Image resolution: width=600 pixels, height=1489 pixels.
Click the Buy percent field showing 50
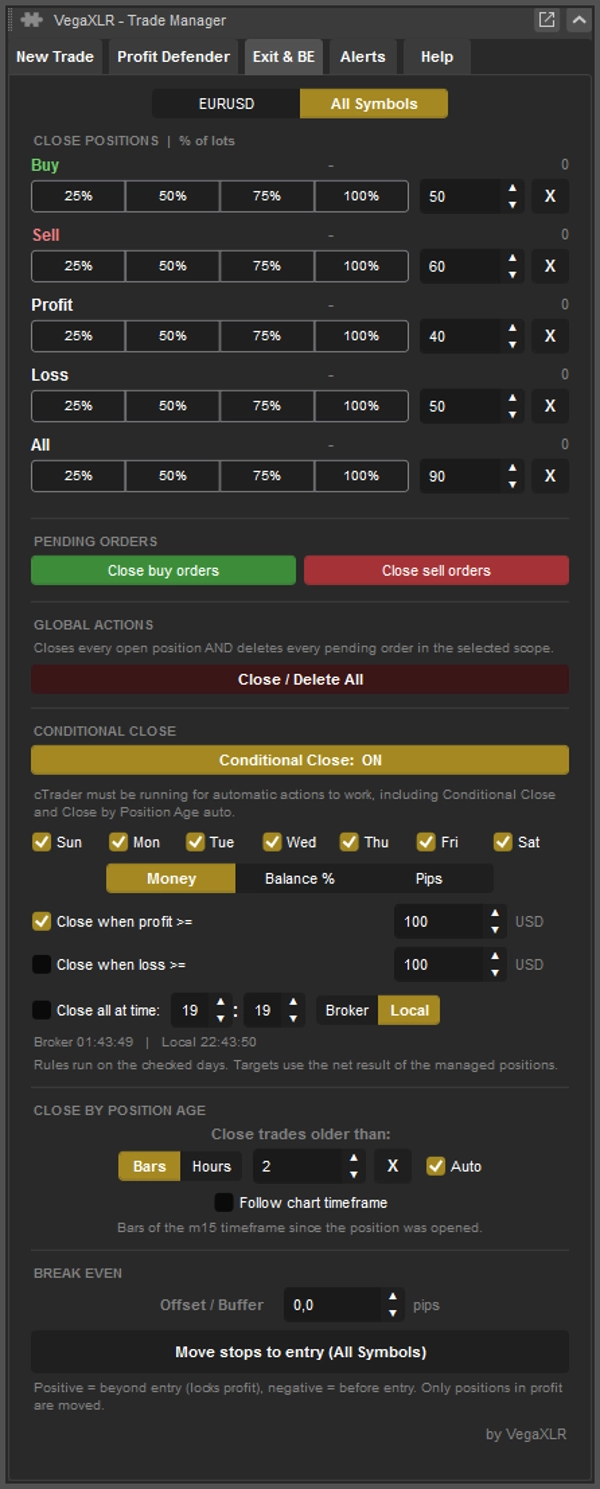[462, 196]
